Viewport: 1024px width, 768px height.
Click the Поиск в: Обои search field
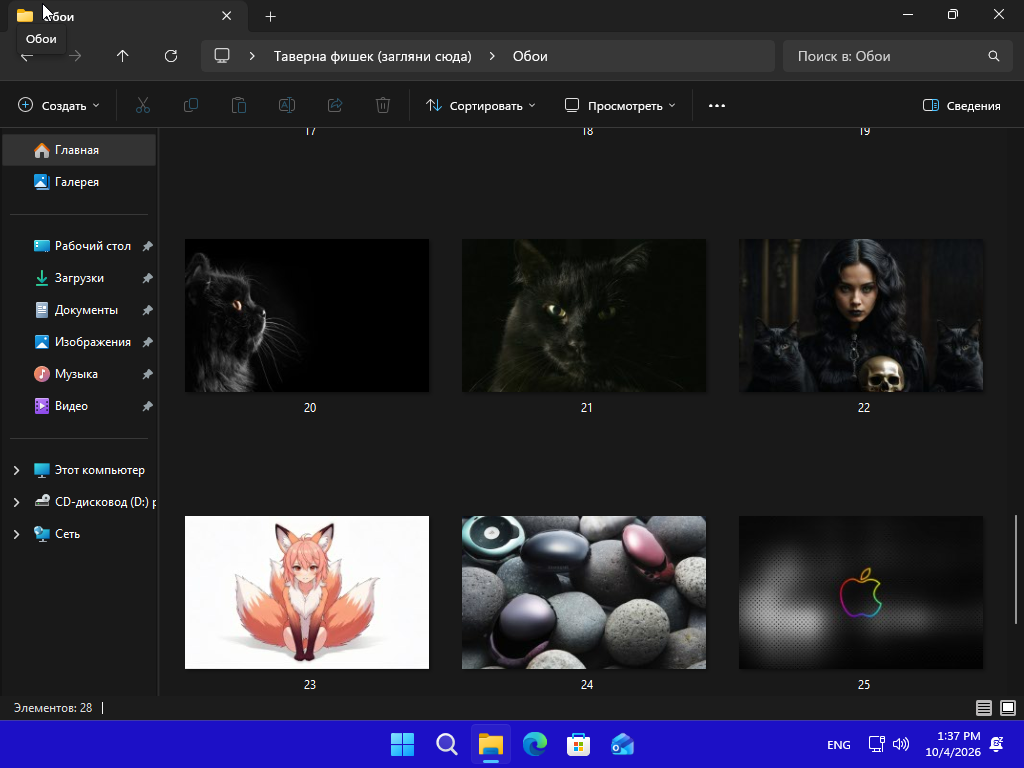(x=897, y=56)
